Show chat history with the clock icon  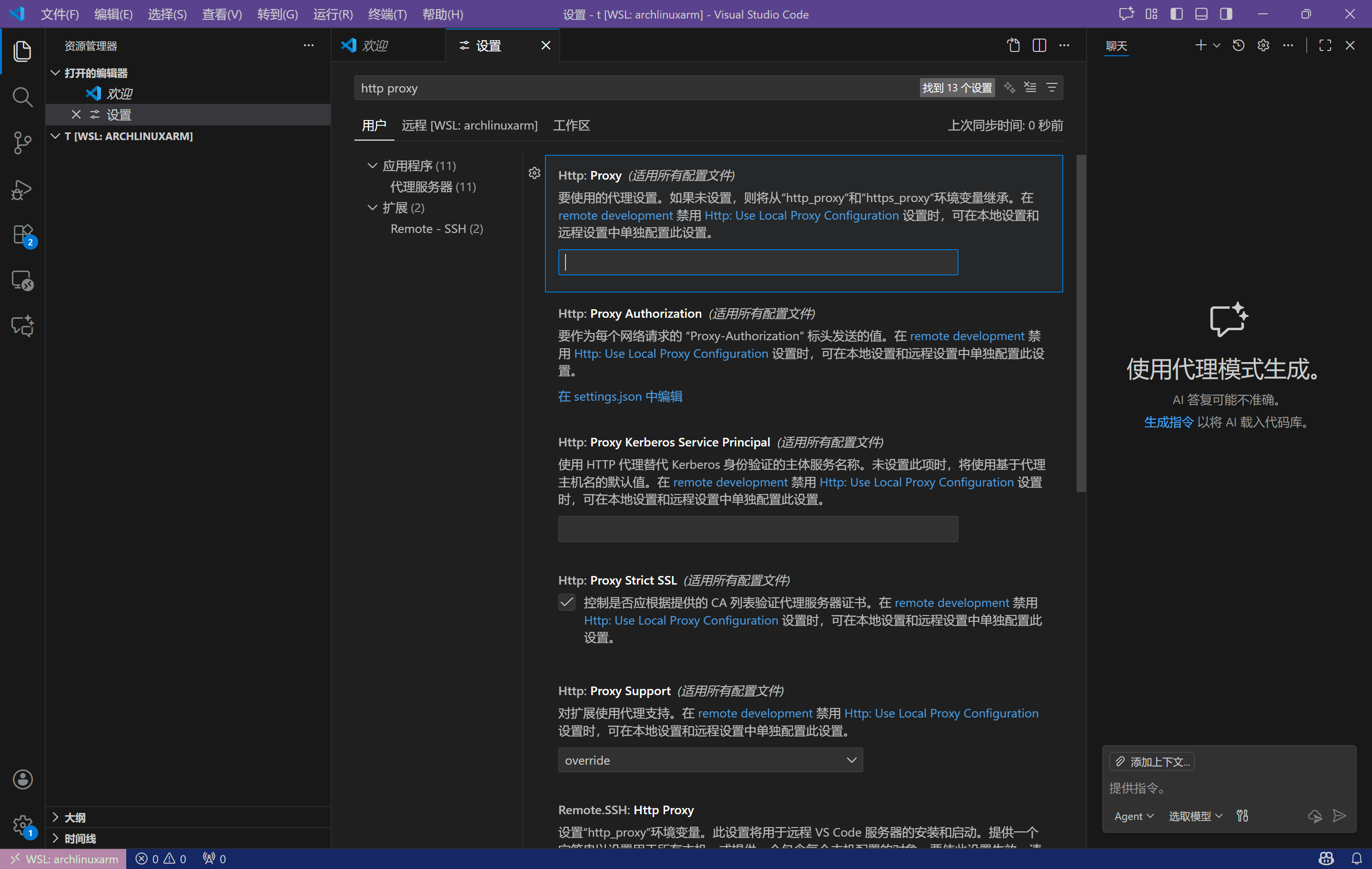[1238, 46]
